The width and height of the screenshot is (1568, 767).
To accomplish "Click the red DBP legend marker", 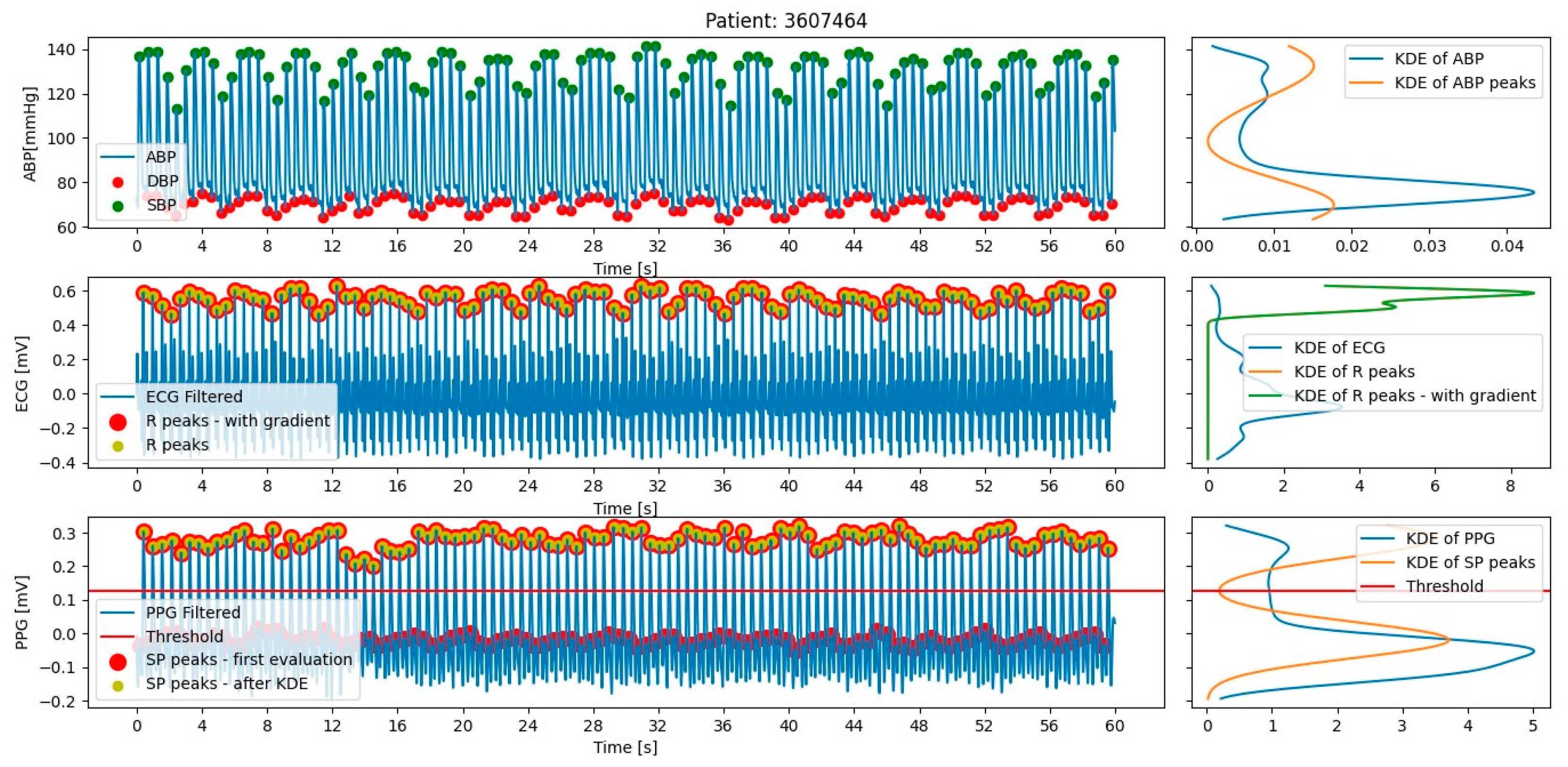I will (118, 182).
